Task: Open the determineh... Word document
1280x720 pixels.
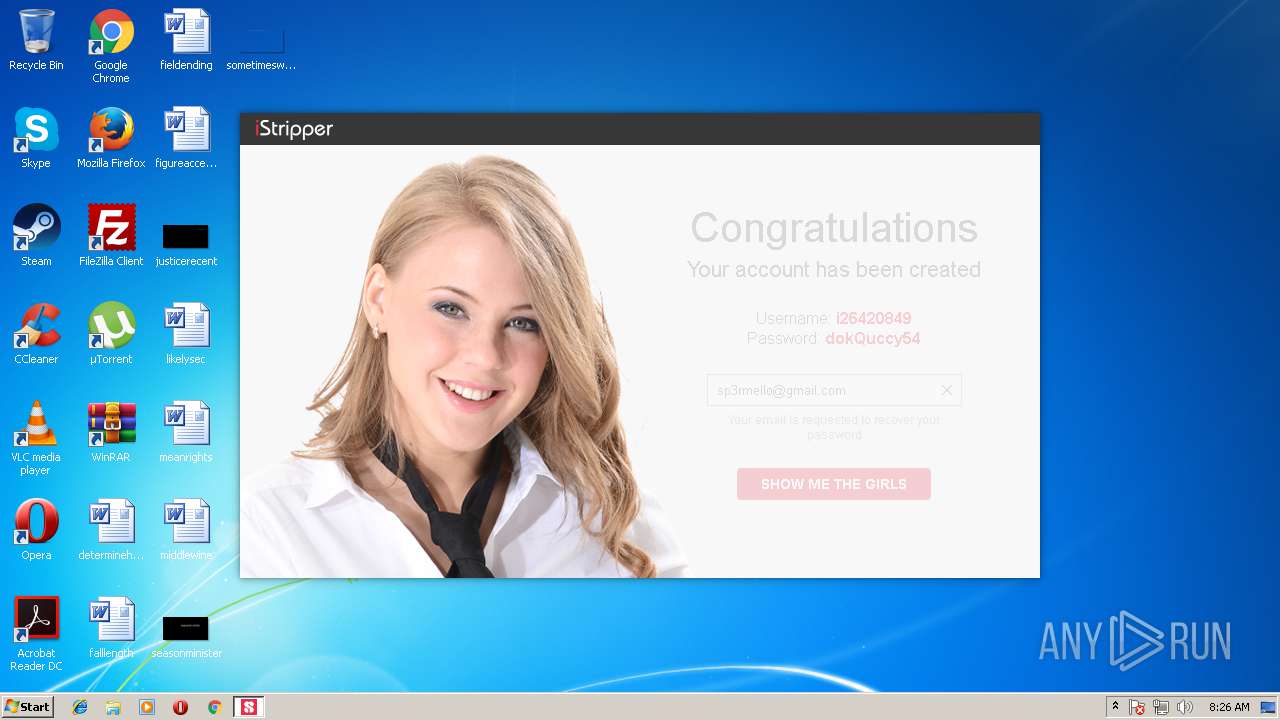Action: pos(111,530)
